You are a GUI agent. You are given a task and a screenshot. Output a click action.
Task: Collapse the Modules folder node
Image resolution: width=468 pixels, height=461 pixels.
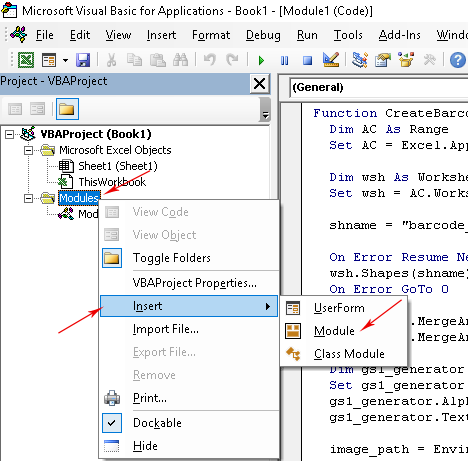[28, 198]
